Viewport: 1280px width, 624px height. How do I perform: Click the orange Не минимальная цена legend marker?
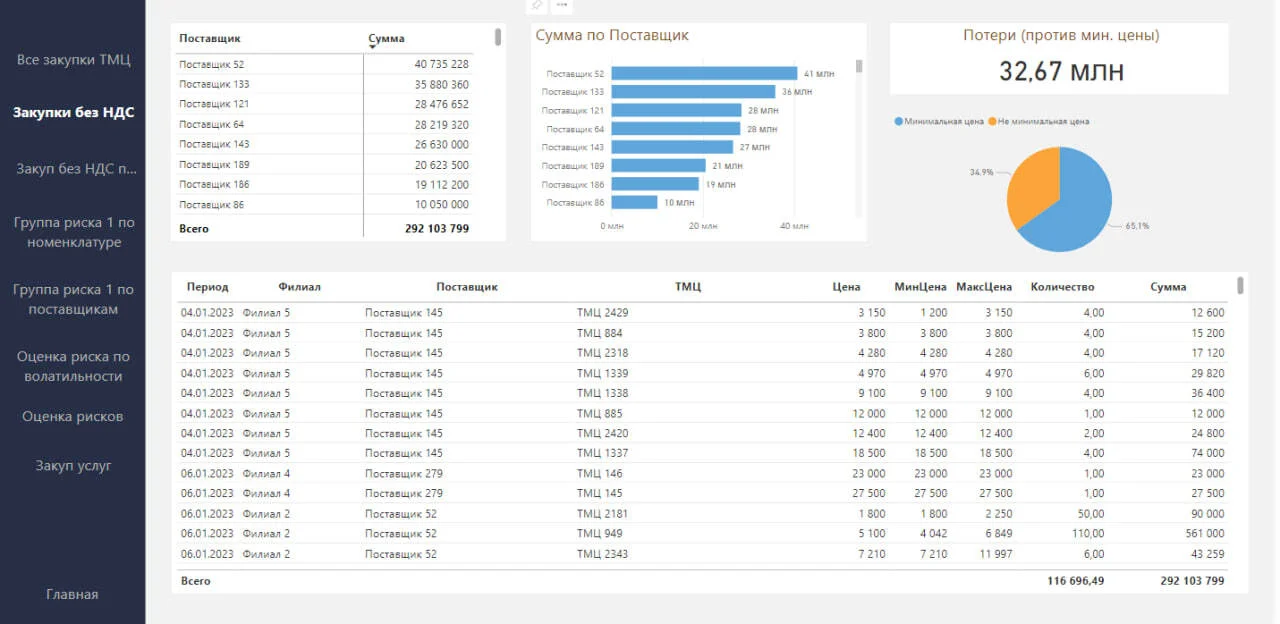pyautogui.click(x=992, y=121)
